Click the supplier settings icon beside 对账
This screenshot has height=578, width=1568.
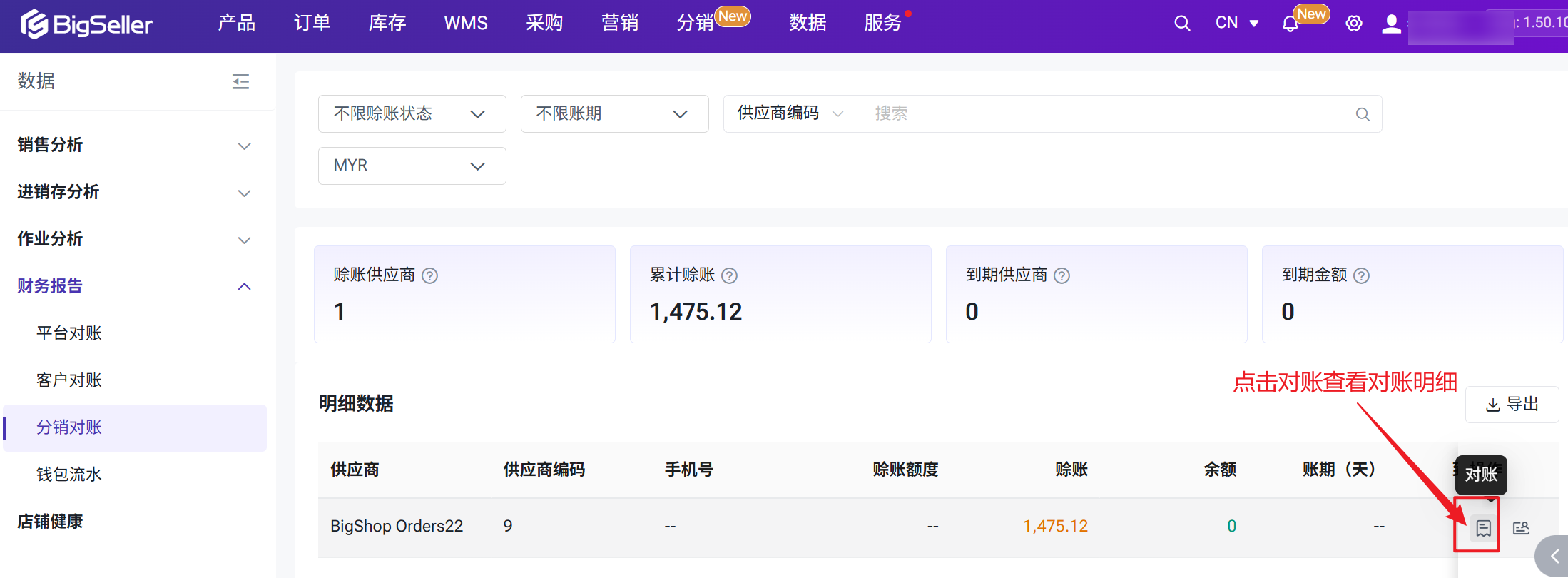(x=1521, y=528)
